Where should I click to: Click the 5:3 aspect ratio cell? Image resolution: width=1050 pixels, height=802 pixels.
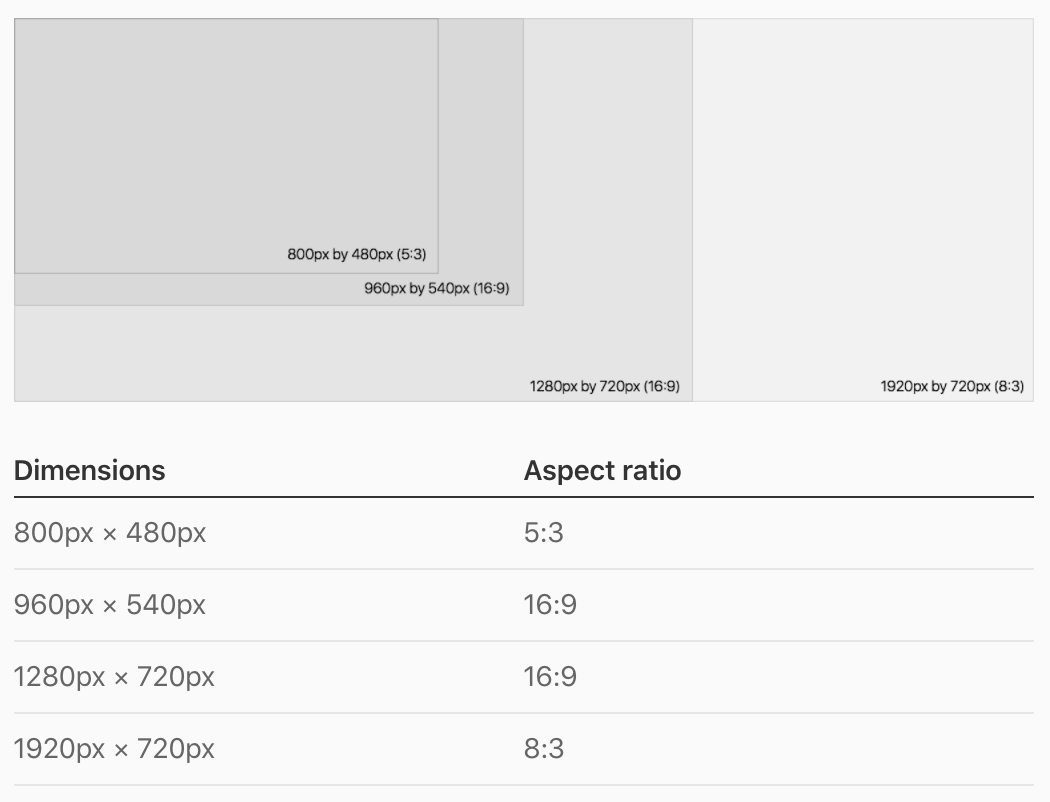coord(544,533)
